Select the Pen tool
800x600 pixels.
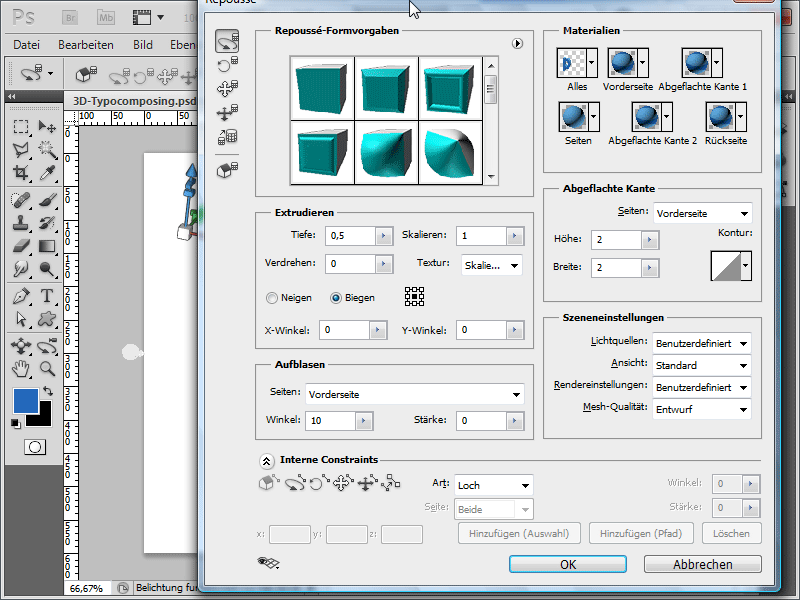pos(21,296)
